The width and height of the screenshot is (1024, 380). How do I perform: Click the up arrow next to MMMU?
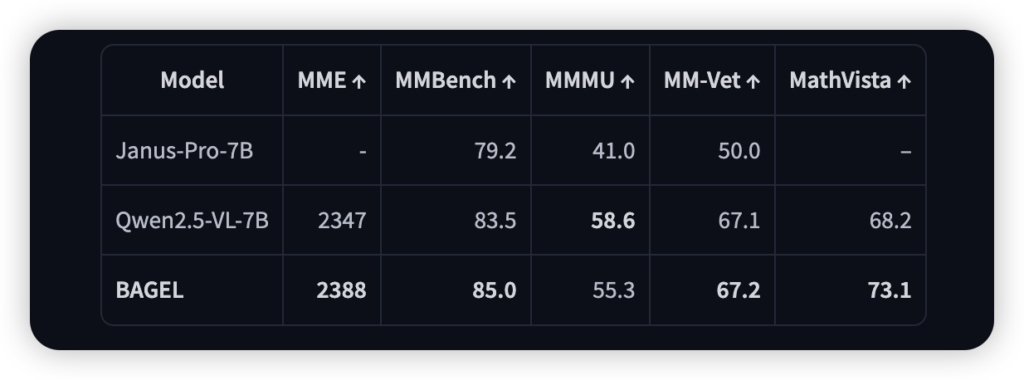628,82
